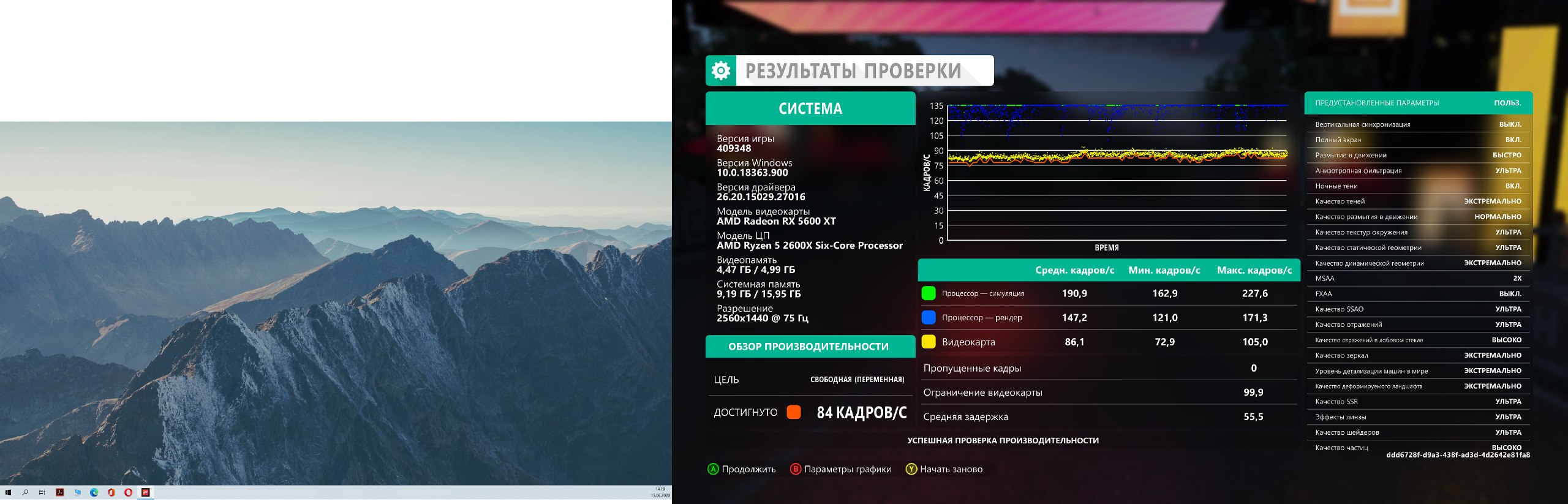Click the Качество шейдеров setting row
The height and width of the screenshot is (504, 1568).
pyautogui.click(x=1419, y=432)
